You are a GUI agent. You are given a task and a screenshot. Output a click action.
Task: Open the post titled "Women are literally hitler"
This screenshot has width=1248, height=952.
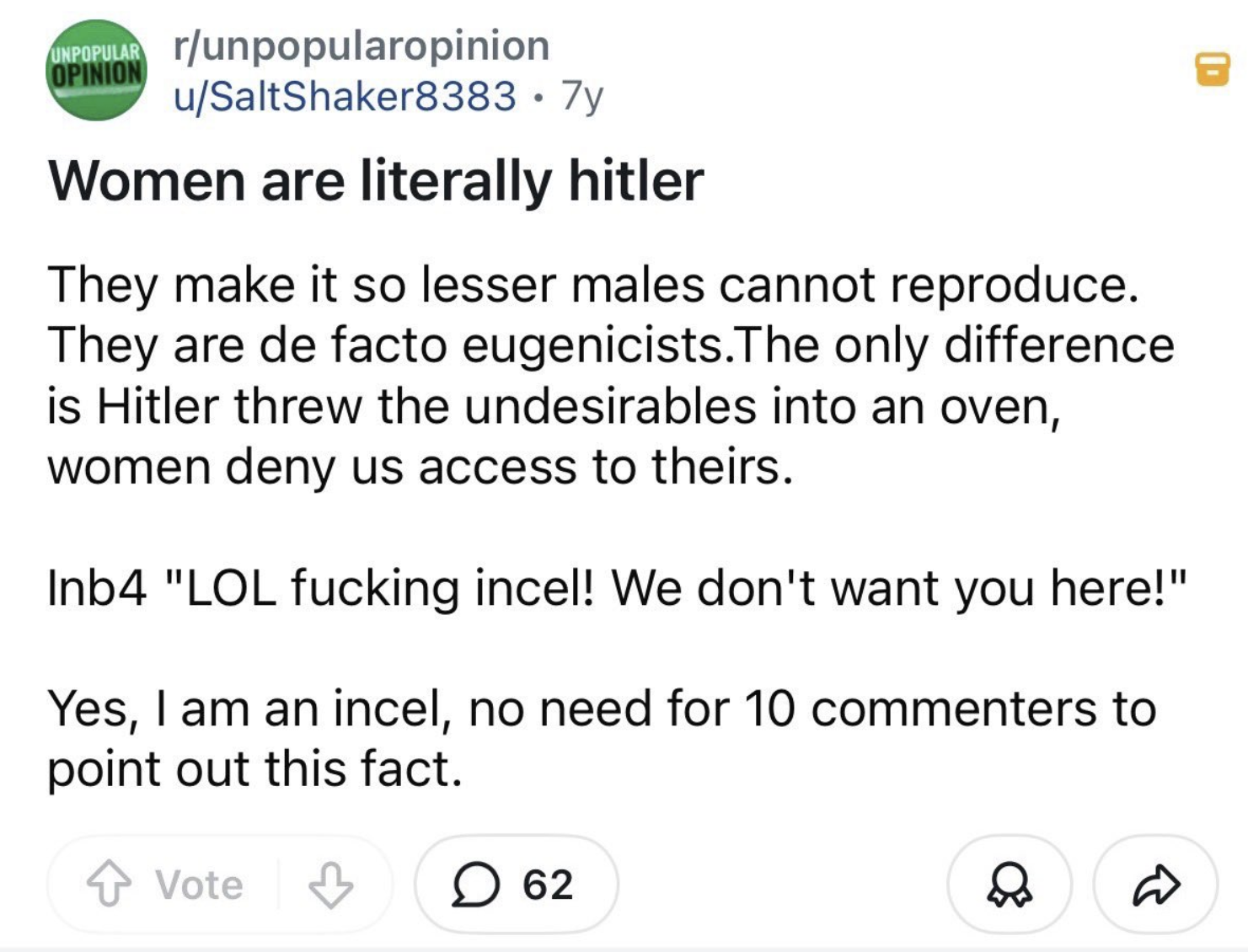376,180
